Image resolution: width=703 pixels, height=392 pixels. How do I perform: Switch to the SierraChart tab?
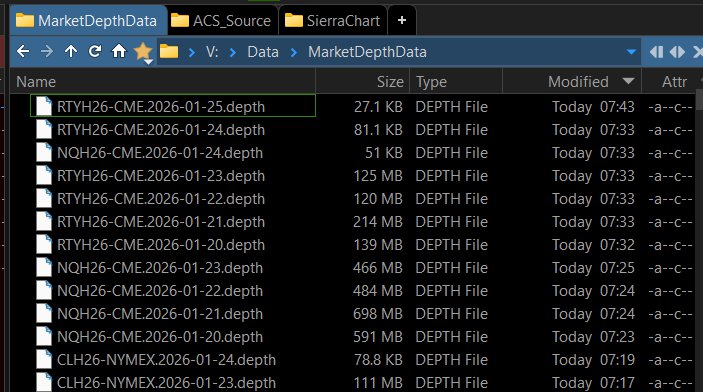point(333,21)
